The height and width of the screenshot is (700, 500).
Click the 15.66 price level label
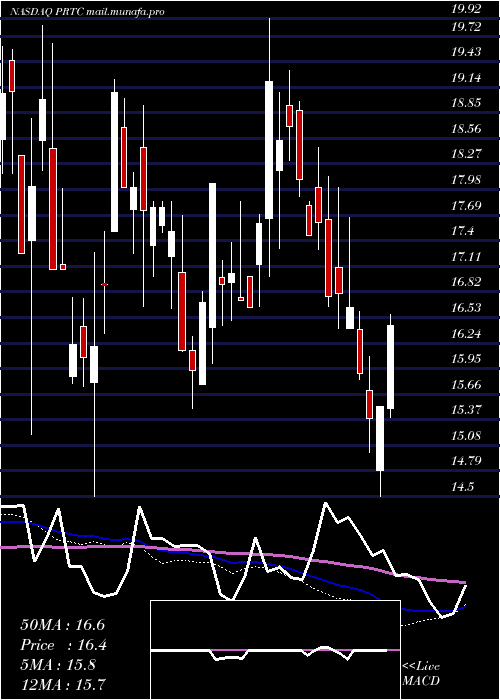pyautogui.click(x=466, y=385)
